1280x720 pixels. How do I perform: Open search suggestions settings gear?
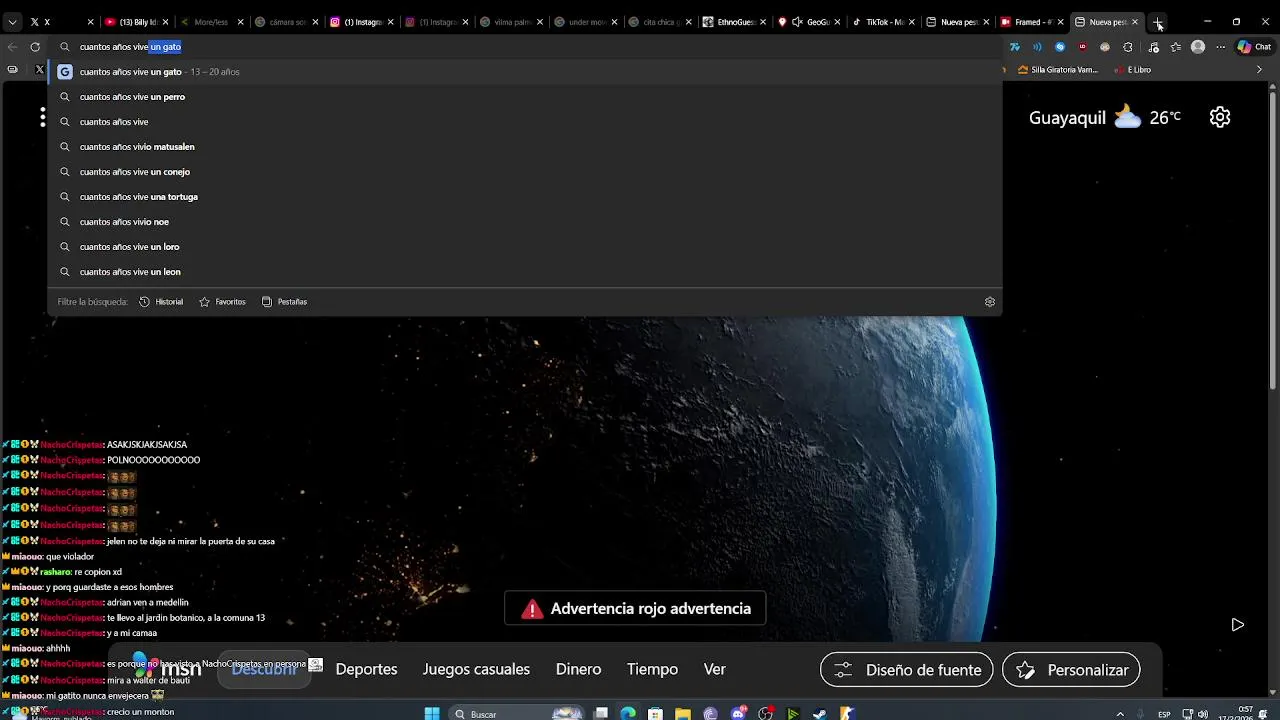pos(990,302)
